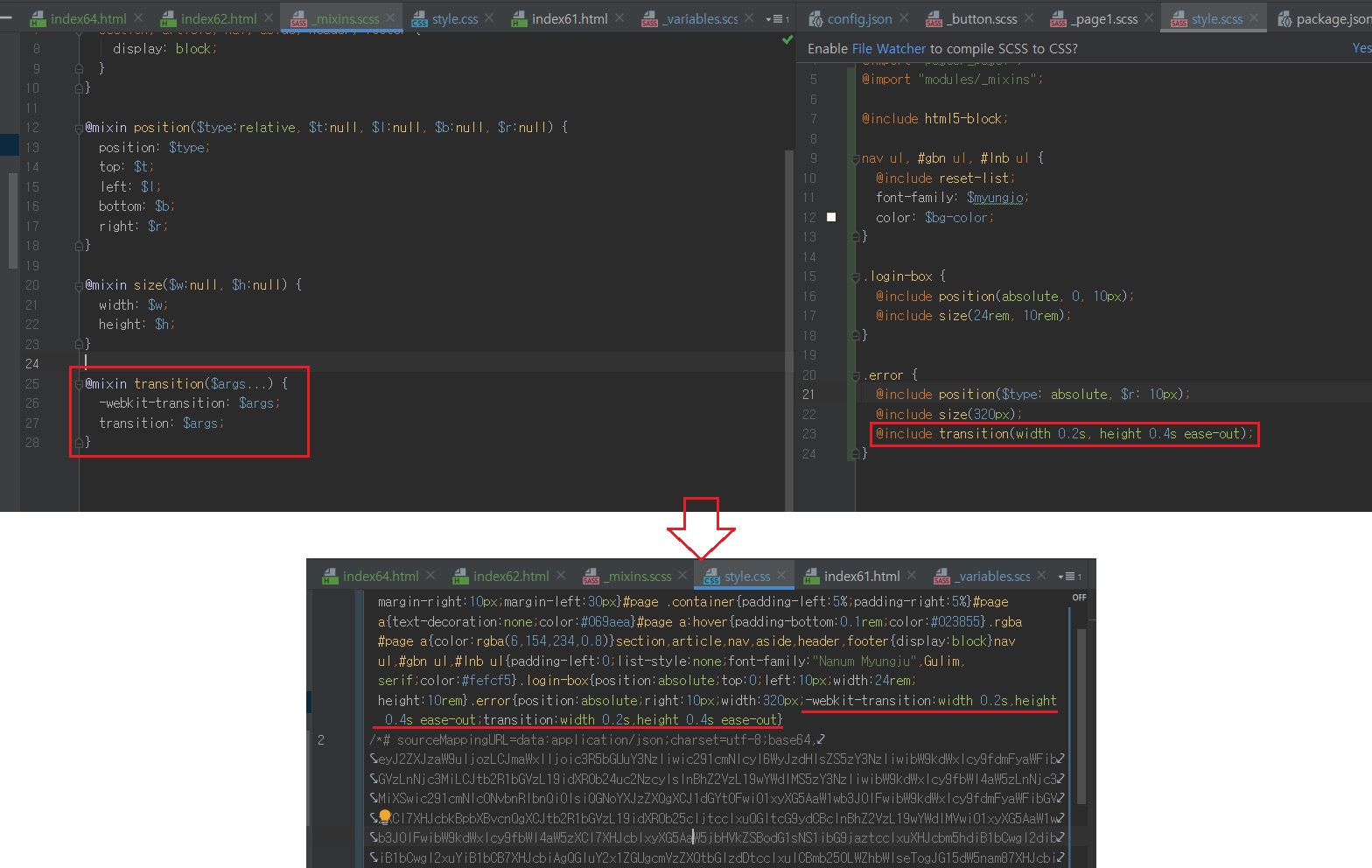Close the active style.css tab in bottom editor

point(781,575)
